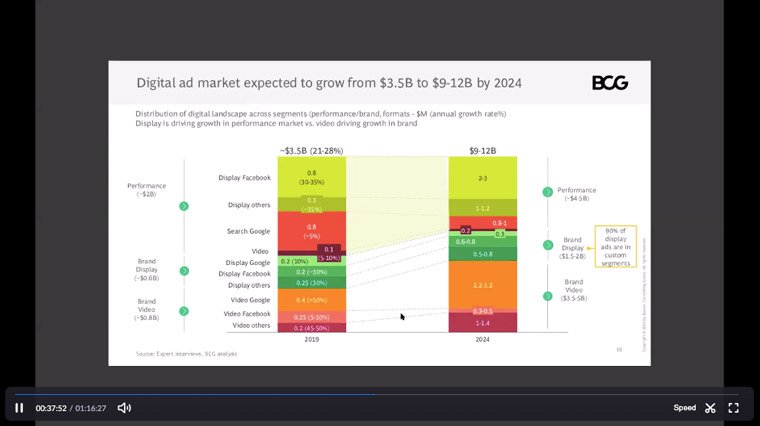The image size is (760, 426).
Task: Click the 'Video others' row label
Action: click(251, 326)
